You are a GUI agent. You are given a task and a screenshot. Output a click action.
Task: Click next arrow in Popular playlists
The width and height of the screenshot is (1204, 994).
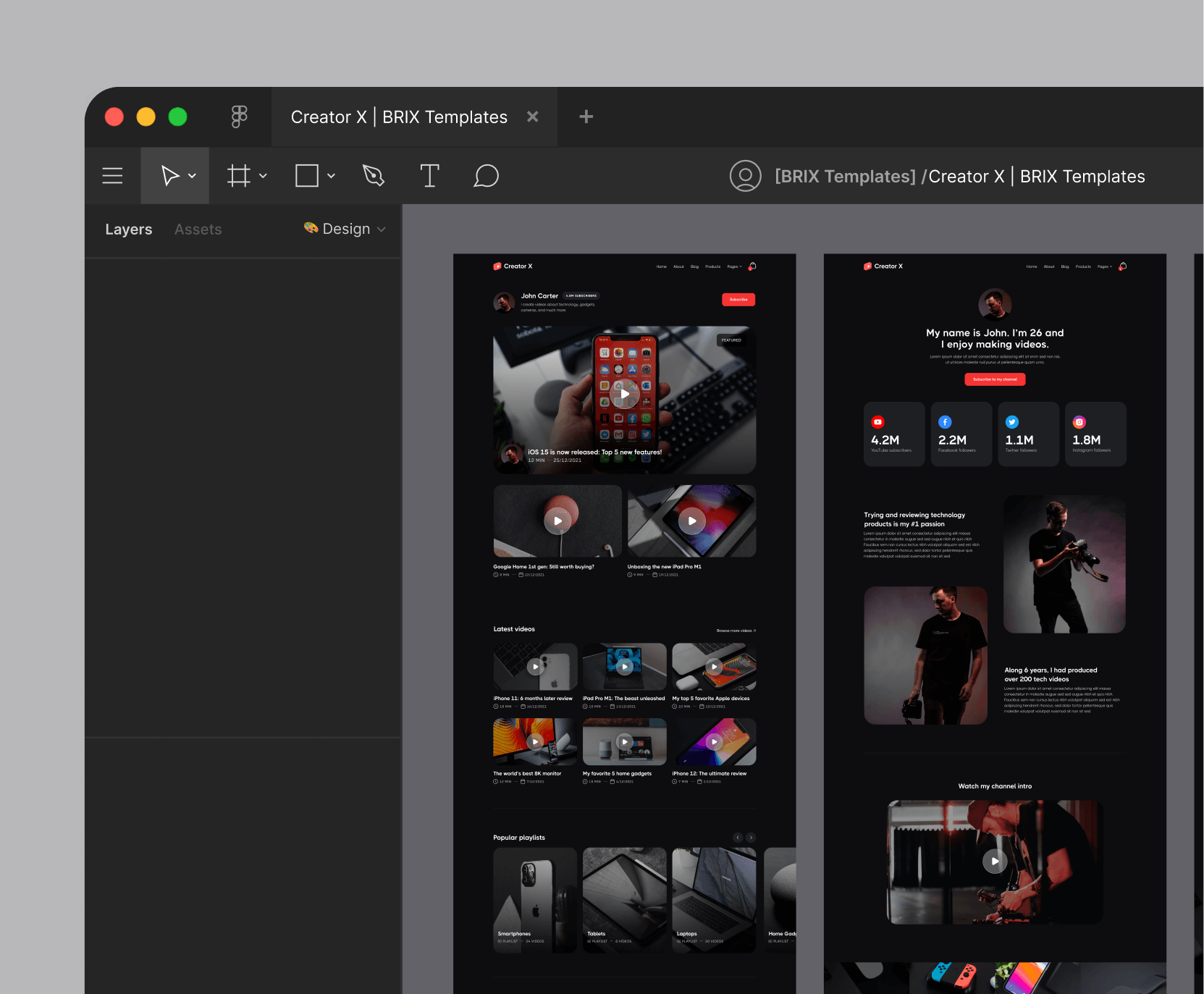pos(751,838)
